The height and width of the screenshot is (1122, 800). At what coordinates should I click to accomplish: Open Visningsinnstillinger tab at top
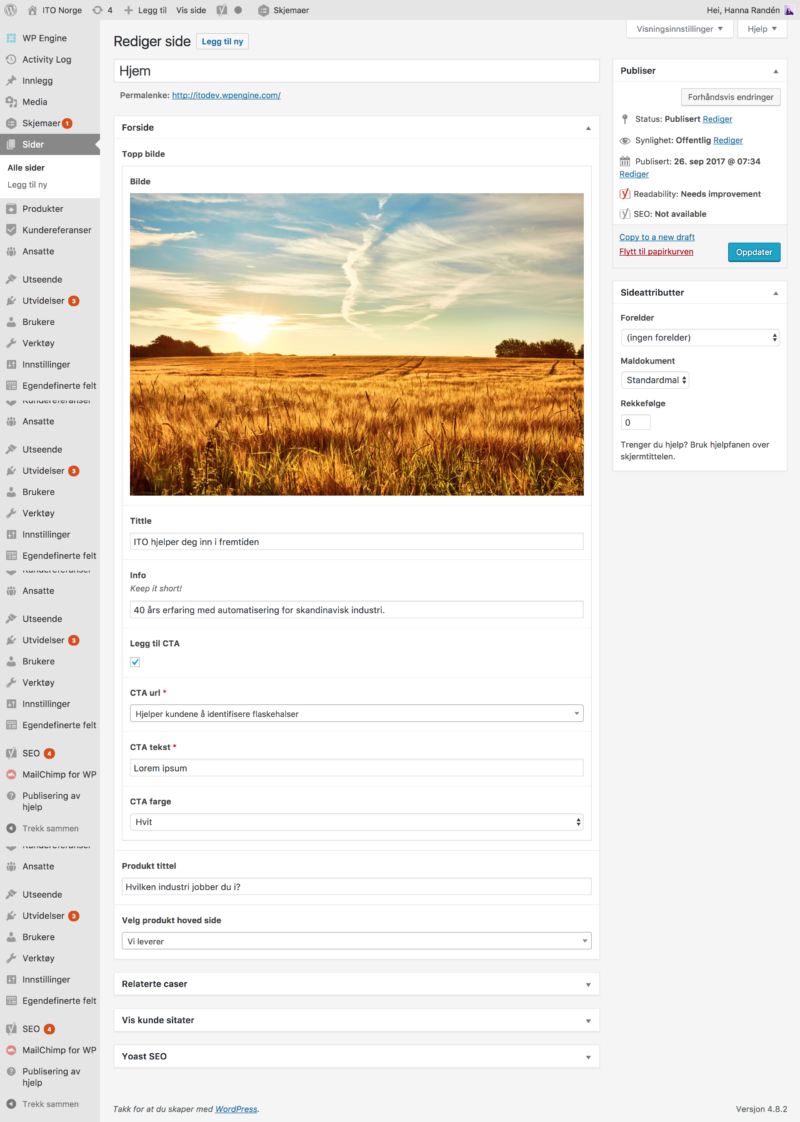tap(679, 29)
